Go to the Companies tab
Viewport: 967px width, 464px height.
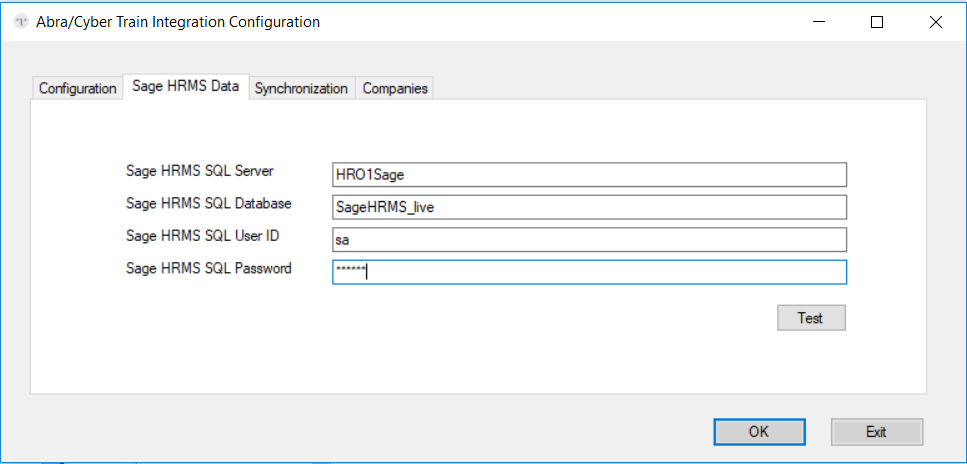tap(395, 88)
